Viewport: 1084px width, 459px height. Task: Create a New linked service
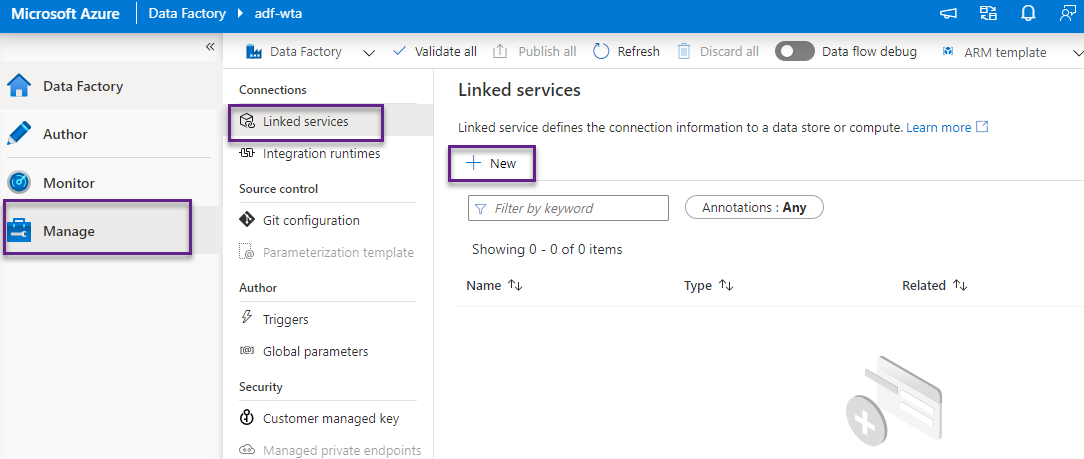click(x=492, y=163)
